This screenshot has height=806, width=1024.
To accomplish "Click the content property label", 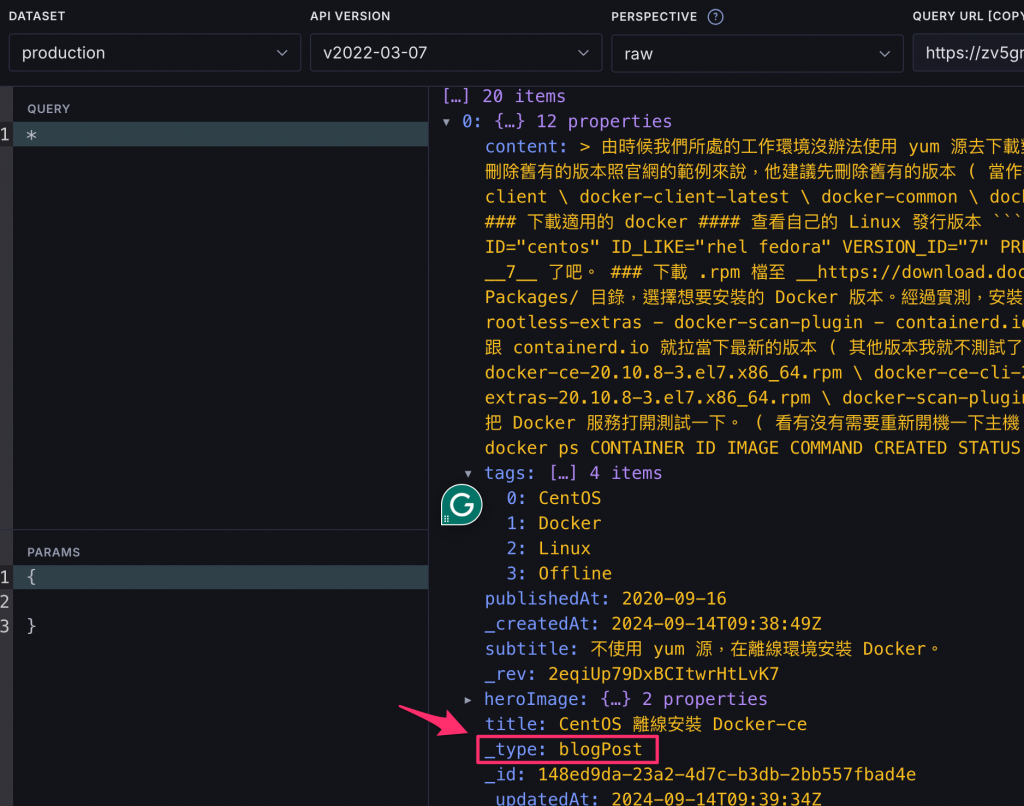I will point(526,147).
